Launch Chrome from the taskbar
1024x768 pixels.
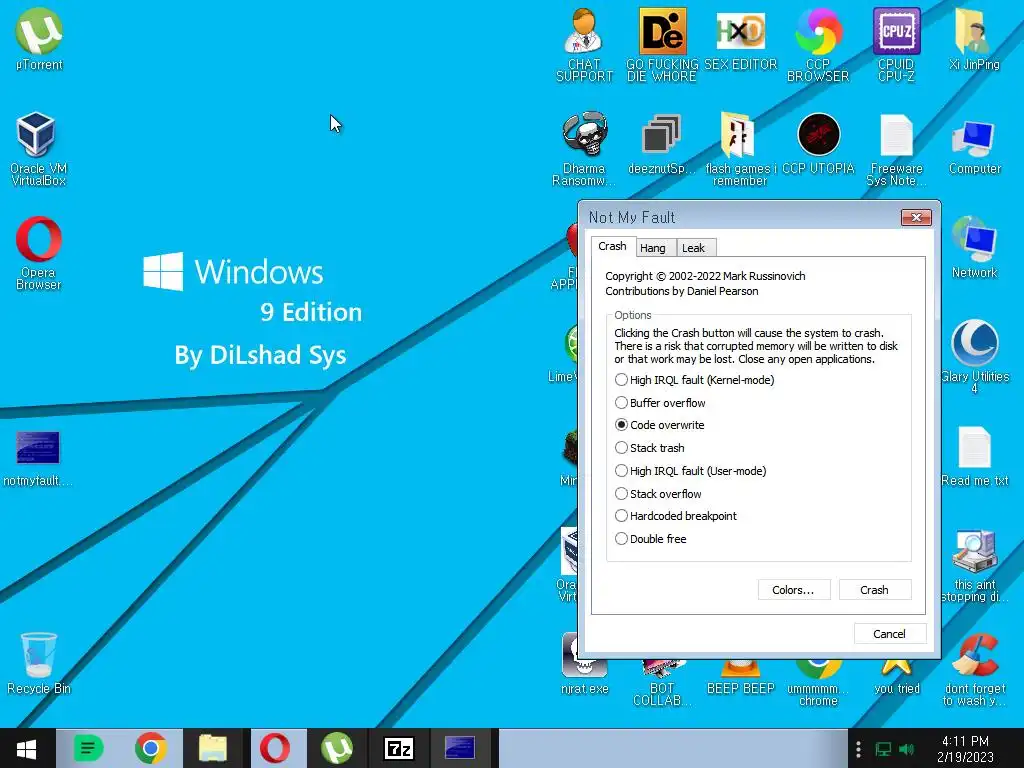151,748
